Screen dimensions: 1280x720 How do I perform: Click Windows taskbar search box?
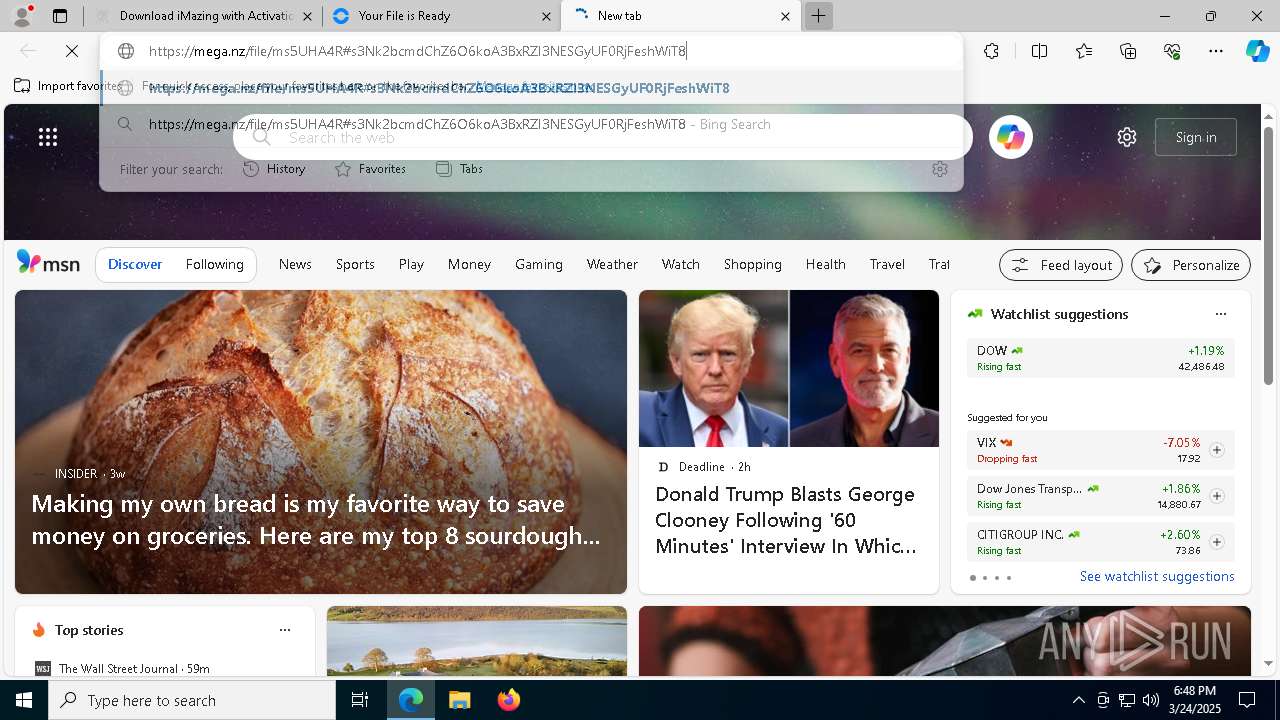coord(192,700)
